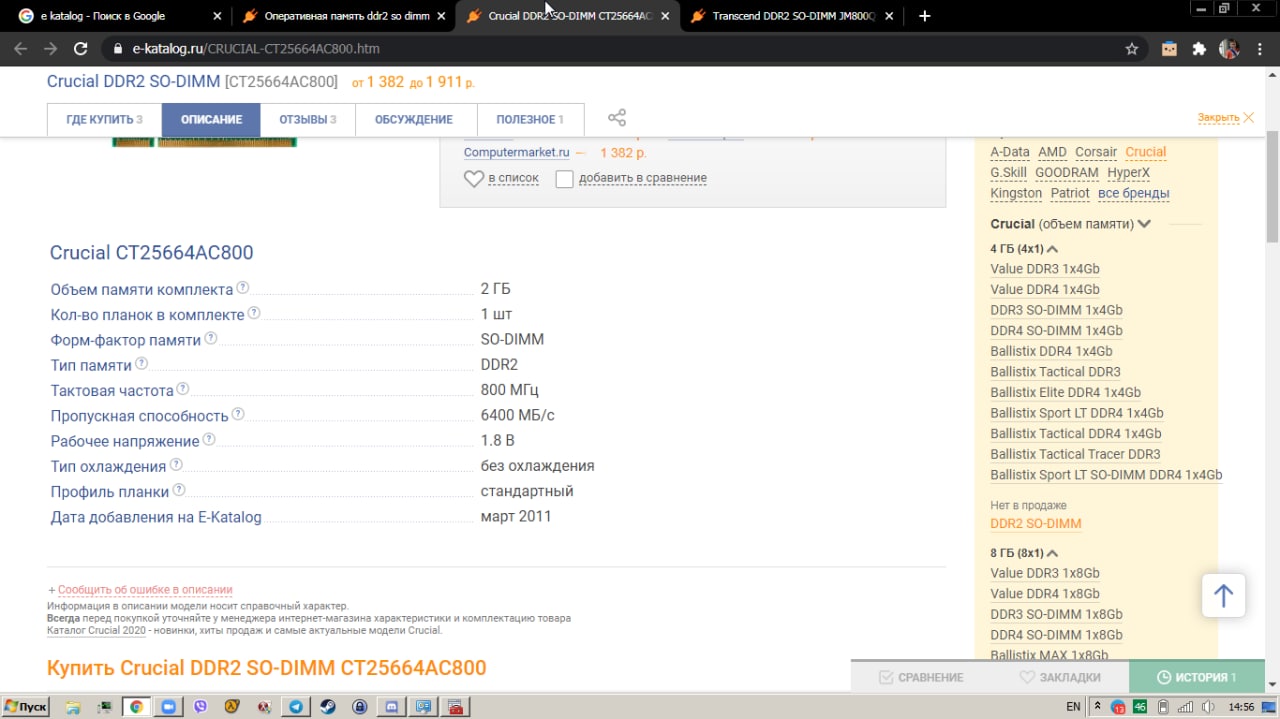This screenshot has height=719, width=1280.
Task: Open Discord from the taskbar
Action: (391, 707)
